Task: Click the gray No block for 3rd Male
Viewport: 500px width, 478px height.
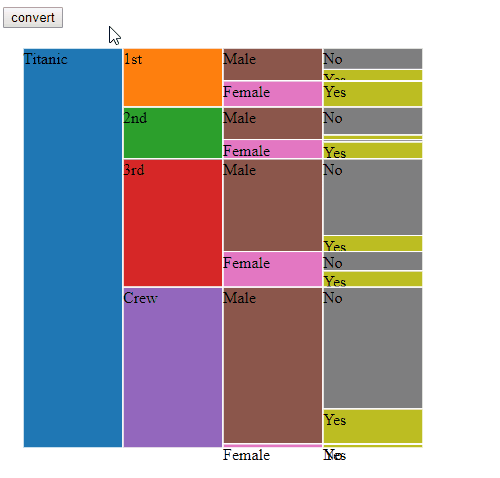Action: (373, 197)
